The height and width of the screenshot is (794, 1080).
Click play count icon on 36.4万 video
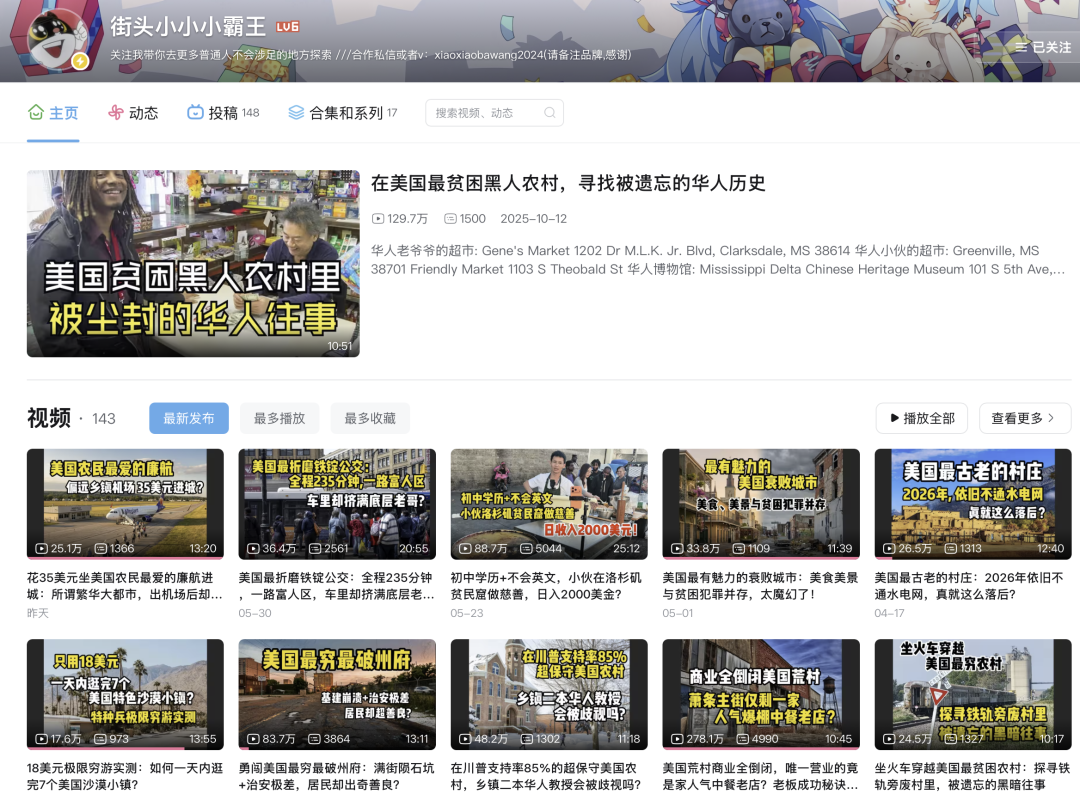tap(253, 549)
